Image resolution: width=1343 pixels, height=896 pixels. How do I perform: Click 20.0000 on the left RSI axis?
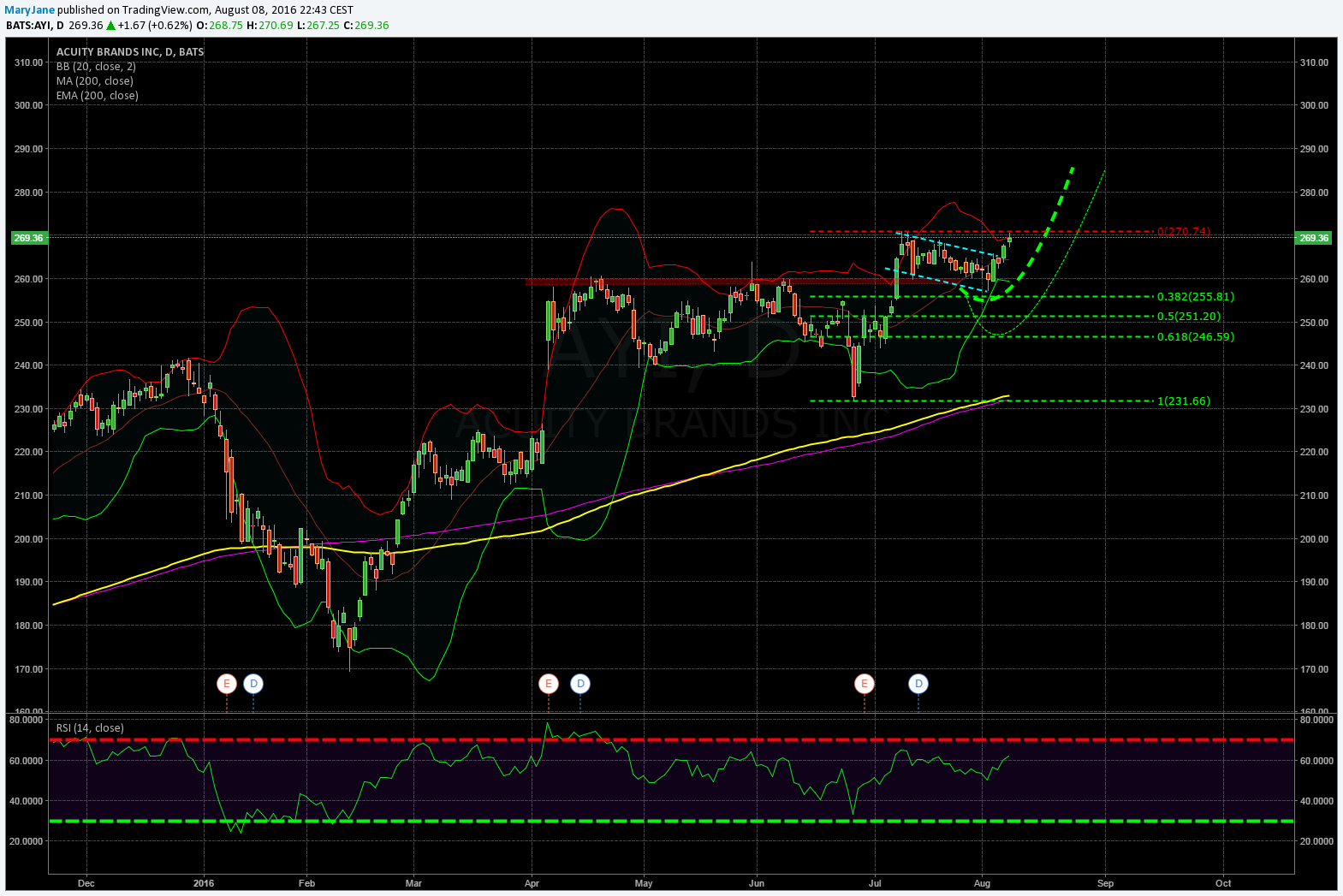[26, 841]
